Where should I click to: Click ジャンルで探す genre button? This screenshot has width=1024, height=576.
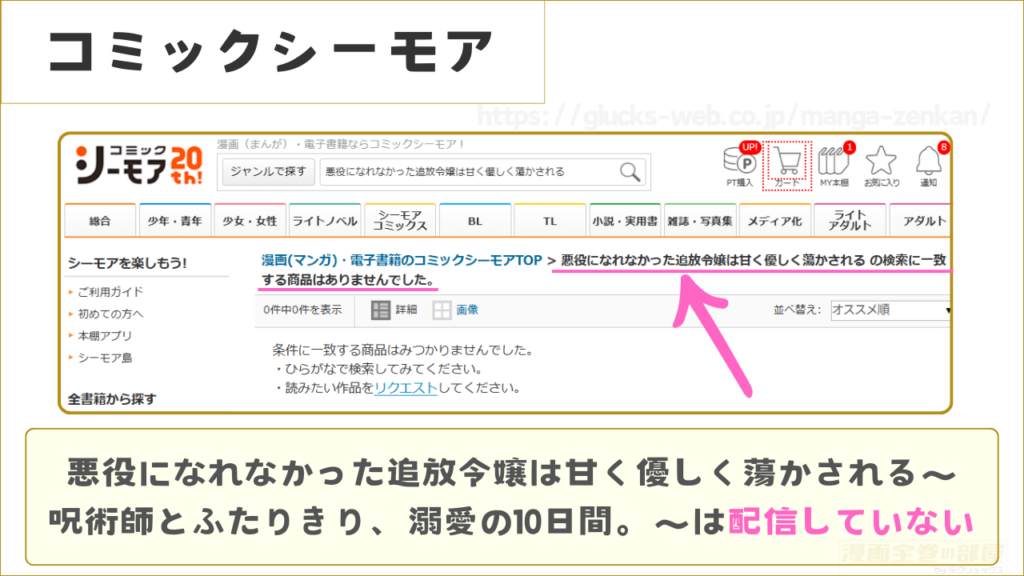coord(268,172)
